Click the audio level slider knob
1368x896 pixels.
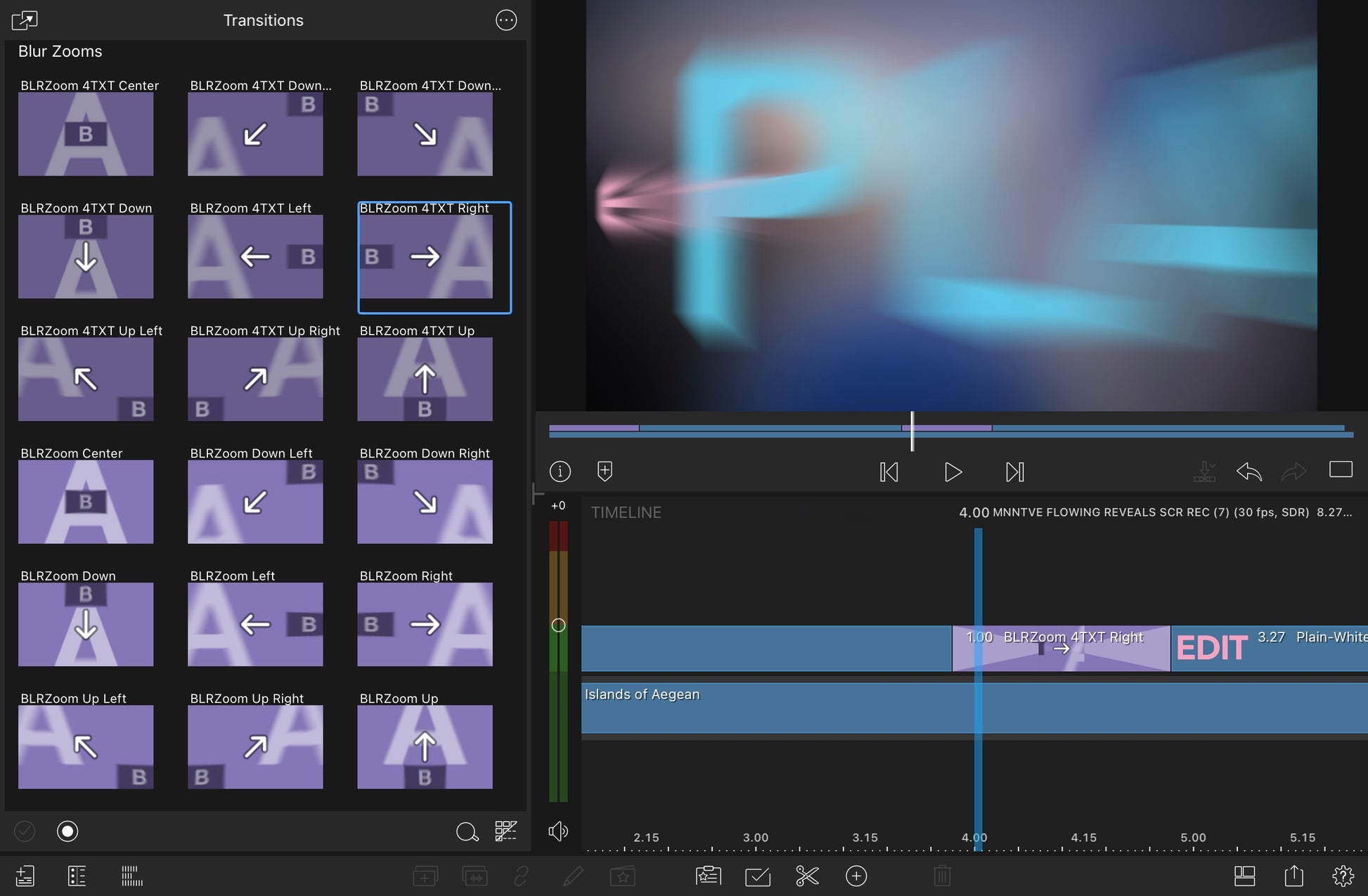558,625
